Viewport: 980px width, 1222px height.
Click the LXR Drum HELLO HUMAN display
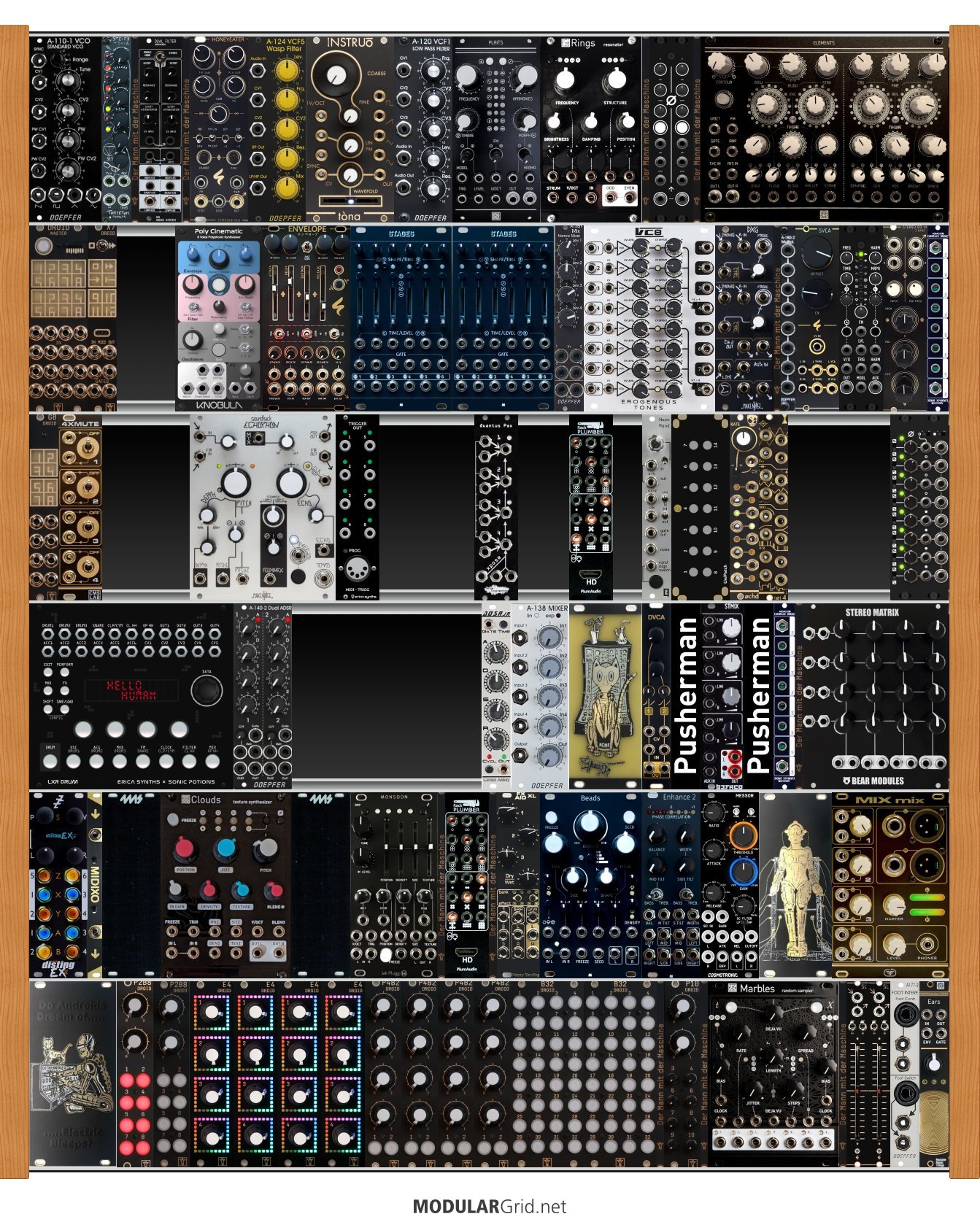tap(132, 690)
